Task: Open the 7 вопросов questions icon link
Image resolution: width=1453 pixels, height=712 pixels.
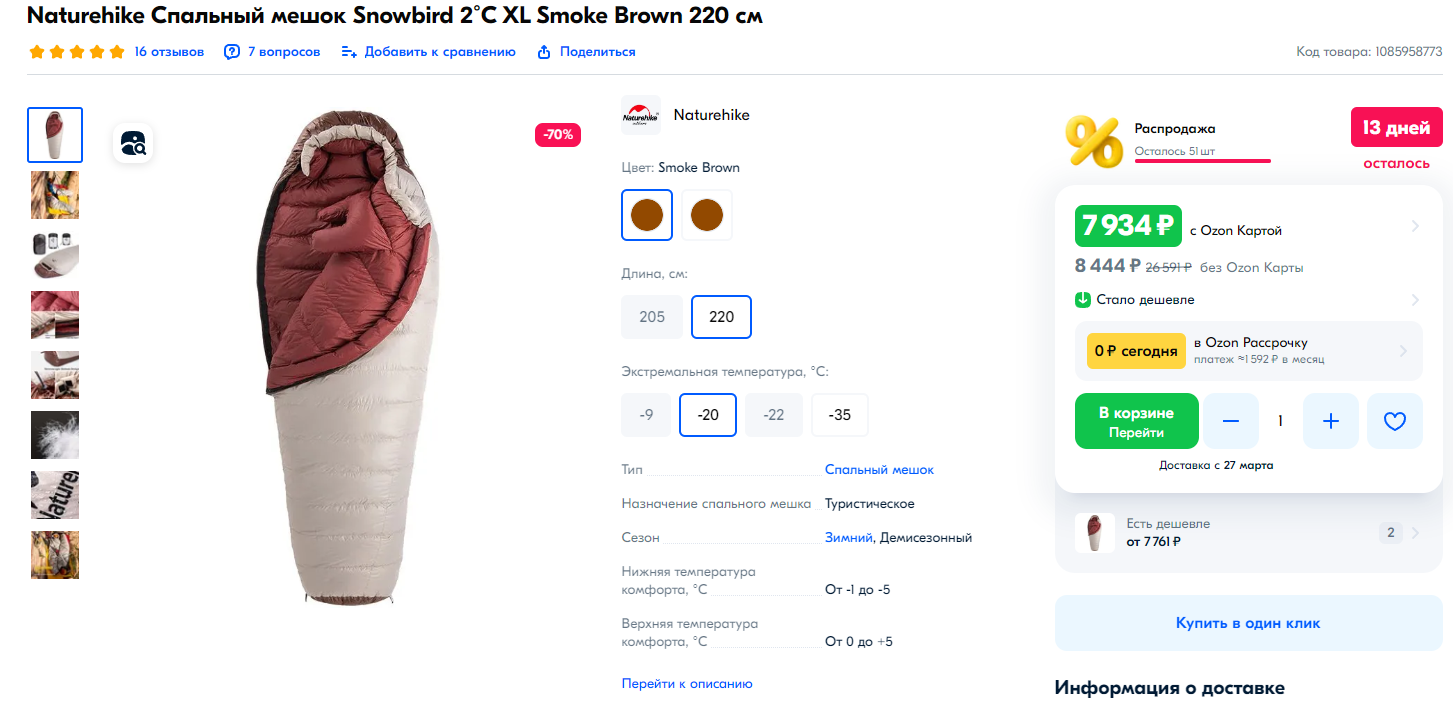Action: pyautogui.click(x=232, y=52)
